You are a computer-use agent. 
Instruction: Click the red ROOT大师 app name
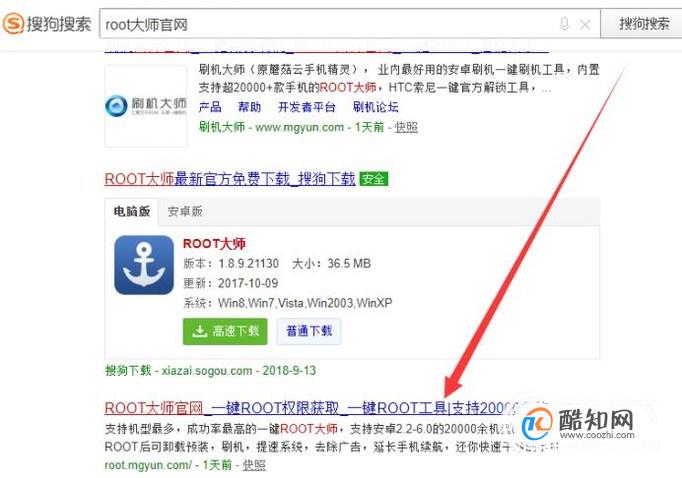pos(214,244)
